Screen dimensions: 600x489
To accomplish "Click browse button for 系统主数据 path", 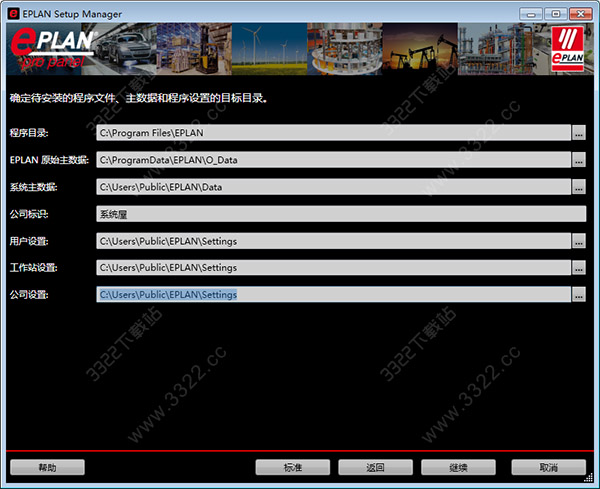I will click(579, 187).
